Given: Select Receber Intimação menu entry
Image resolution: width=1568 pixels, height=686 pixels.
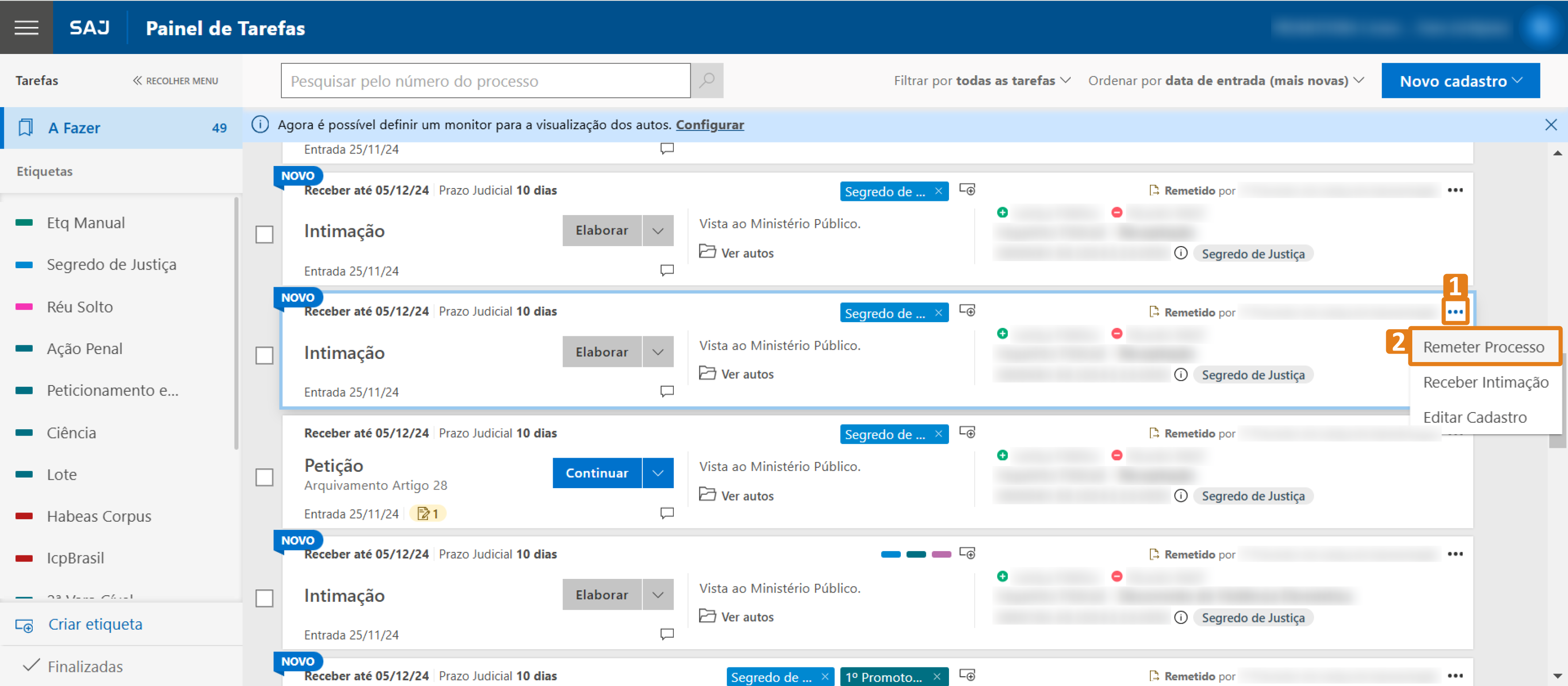Looking at the screenshot, I should (x=1485, y=382).
